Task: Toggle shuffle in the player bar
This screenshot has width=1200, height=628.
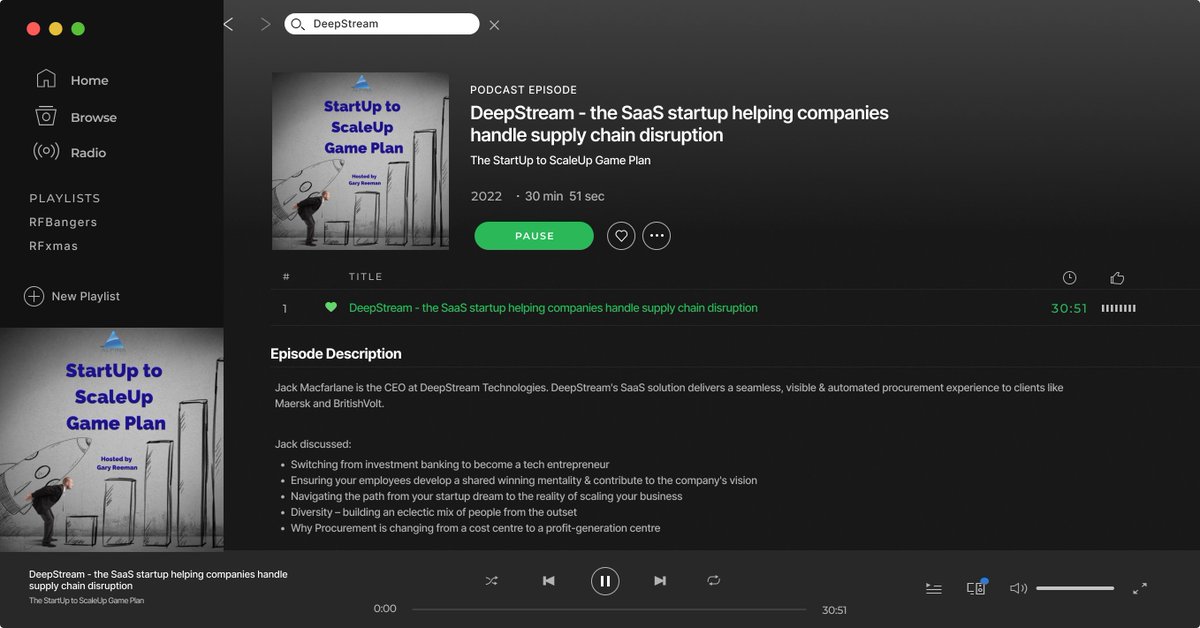Action: click(491, 580)
